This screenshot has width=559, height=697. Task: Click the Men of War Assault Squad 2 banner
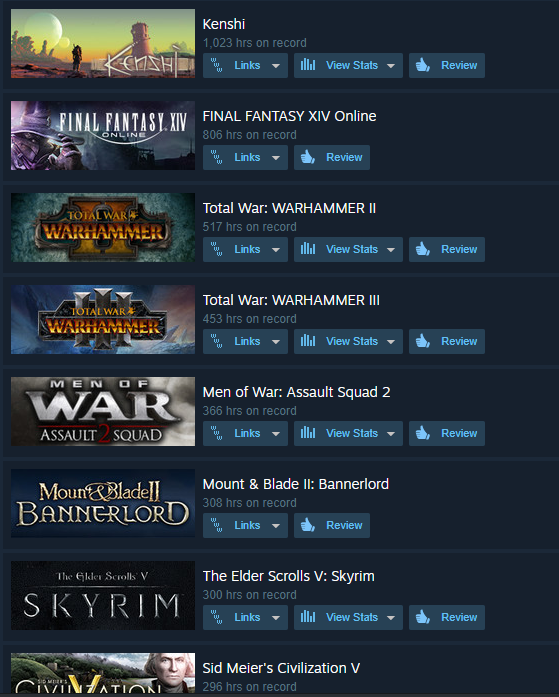point(103,412)
